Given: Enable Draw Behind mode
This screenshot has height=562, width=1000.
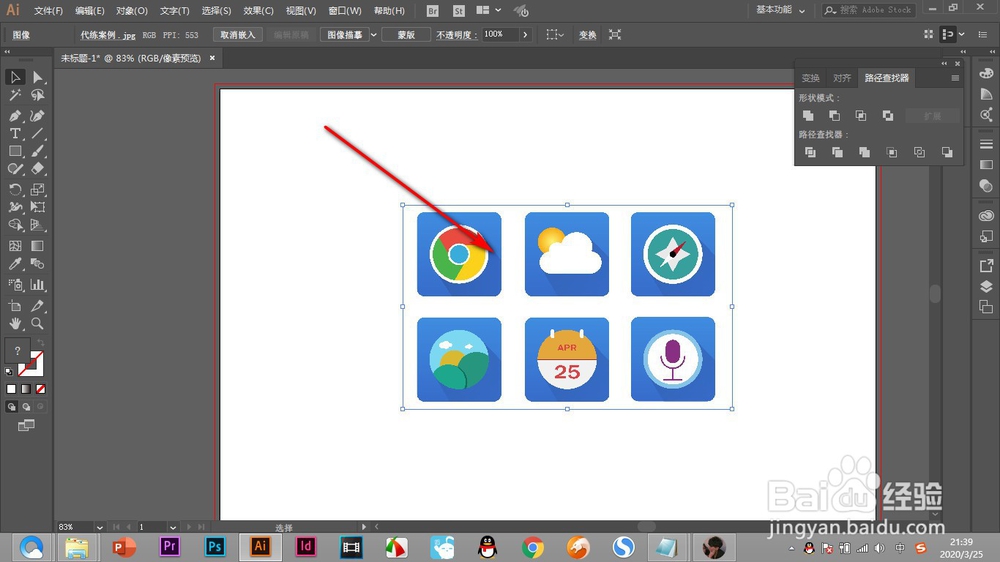Looking at the screenshot, I should click(26, 407).
